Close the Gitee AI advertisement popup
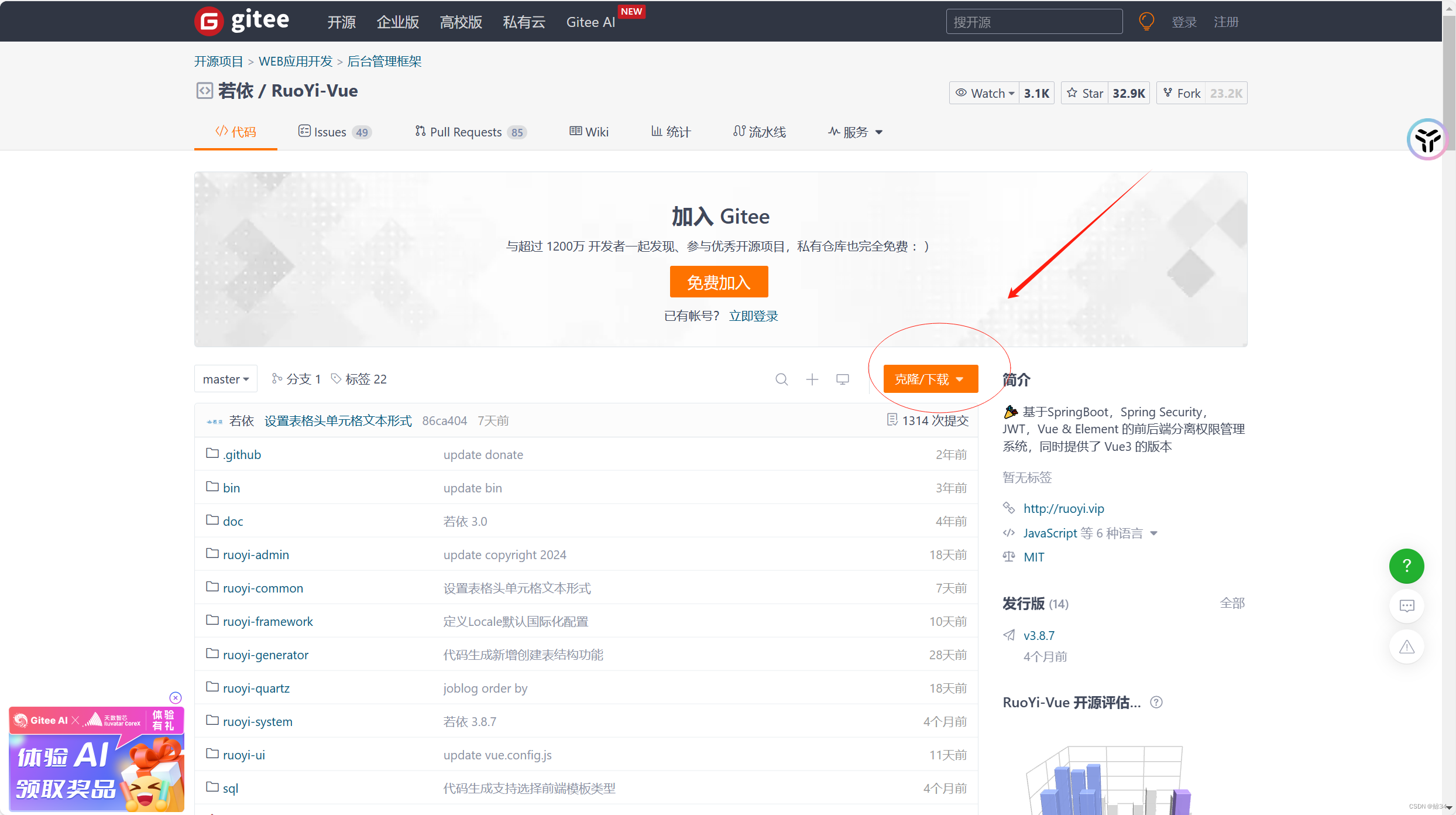Screen dimensions: 1456x815 point(176,697)
